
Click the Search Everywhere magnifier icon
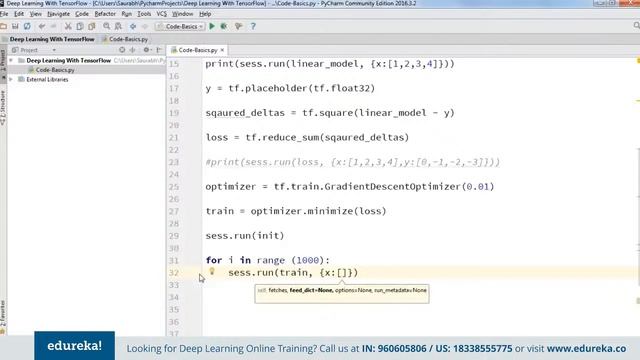[636, 26]
